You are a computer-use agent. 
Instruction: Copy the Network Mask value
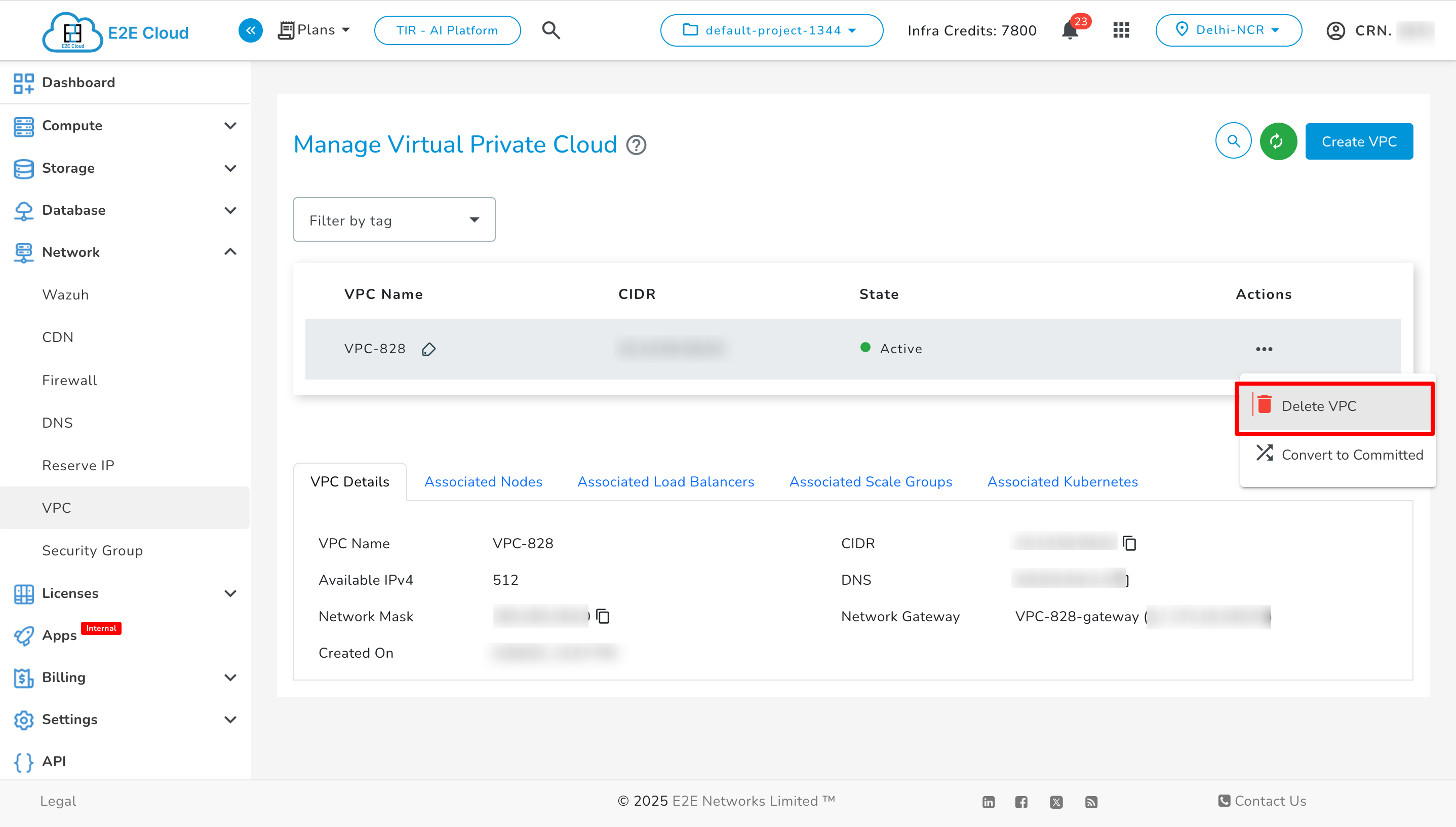603,616
